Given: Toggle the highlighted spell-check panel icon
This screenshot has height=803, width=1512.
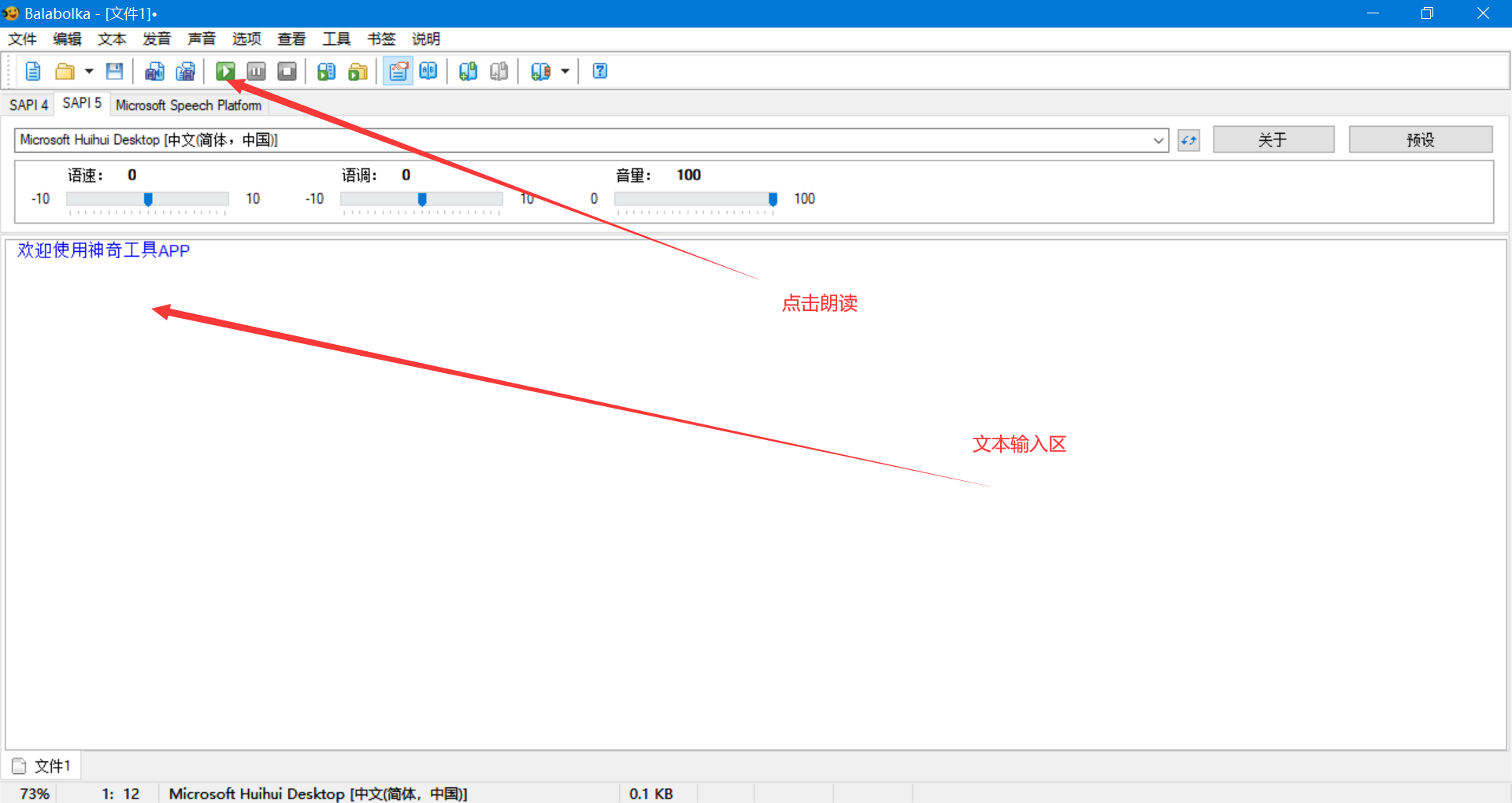Looking at the screenshot, I should (398, 72).
